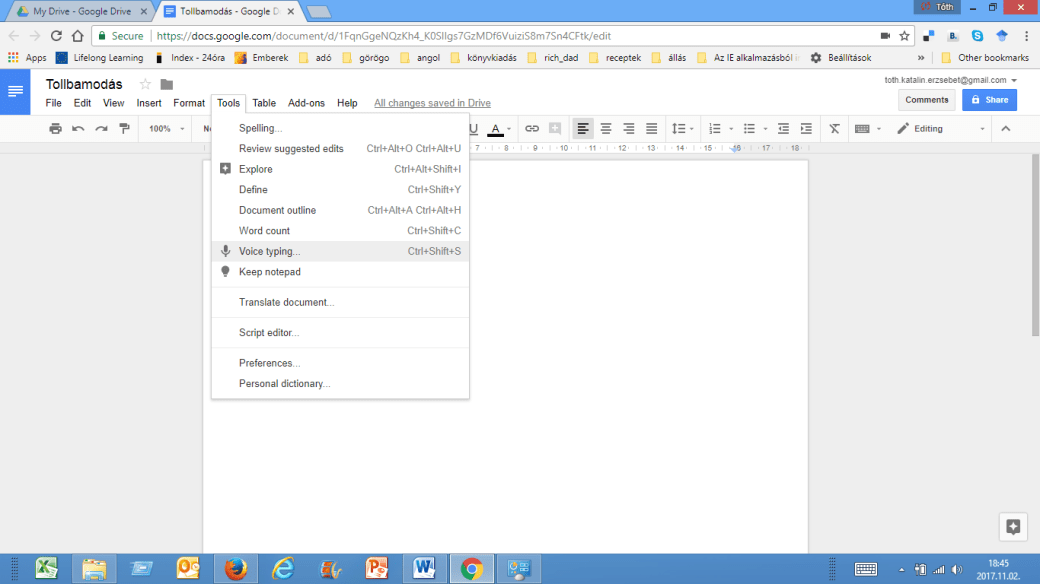
Task: Click the insert link icon
Action: [x=532, y=129]
